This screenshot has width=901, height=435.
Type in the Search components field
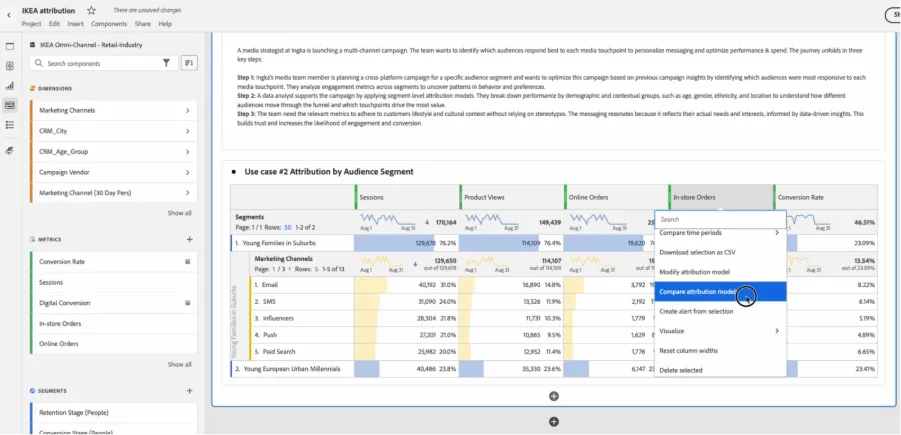tap(103, 63)
